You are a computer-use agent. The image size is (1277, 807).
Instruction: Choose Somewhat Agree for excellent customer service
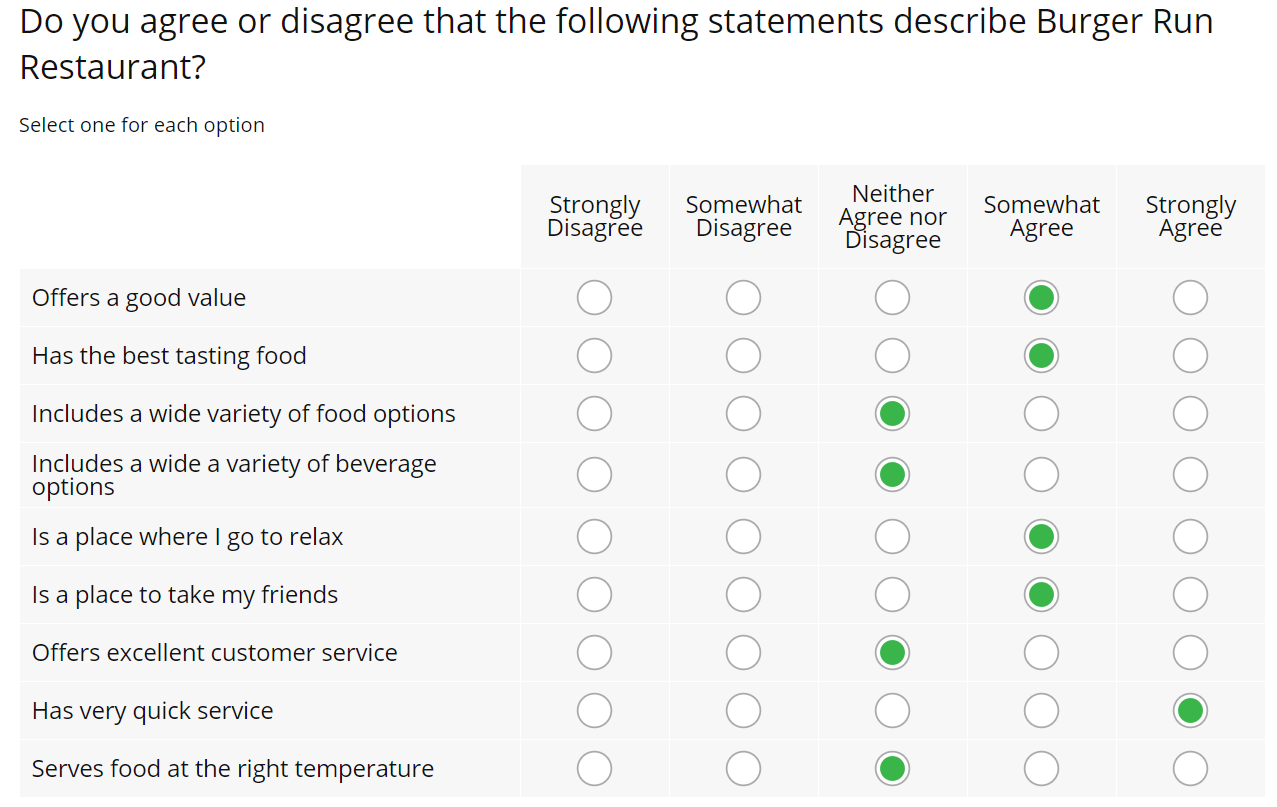[x=1041, y=653]
